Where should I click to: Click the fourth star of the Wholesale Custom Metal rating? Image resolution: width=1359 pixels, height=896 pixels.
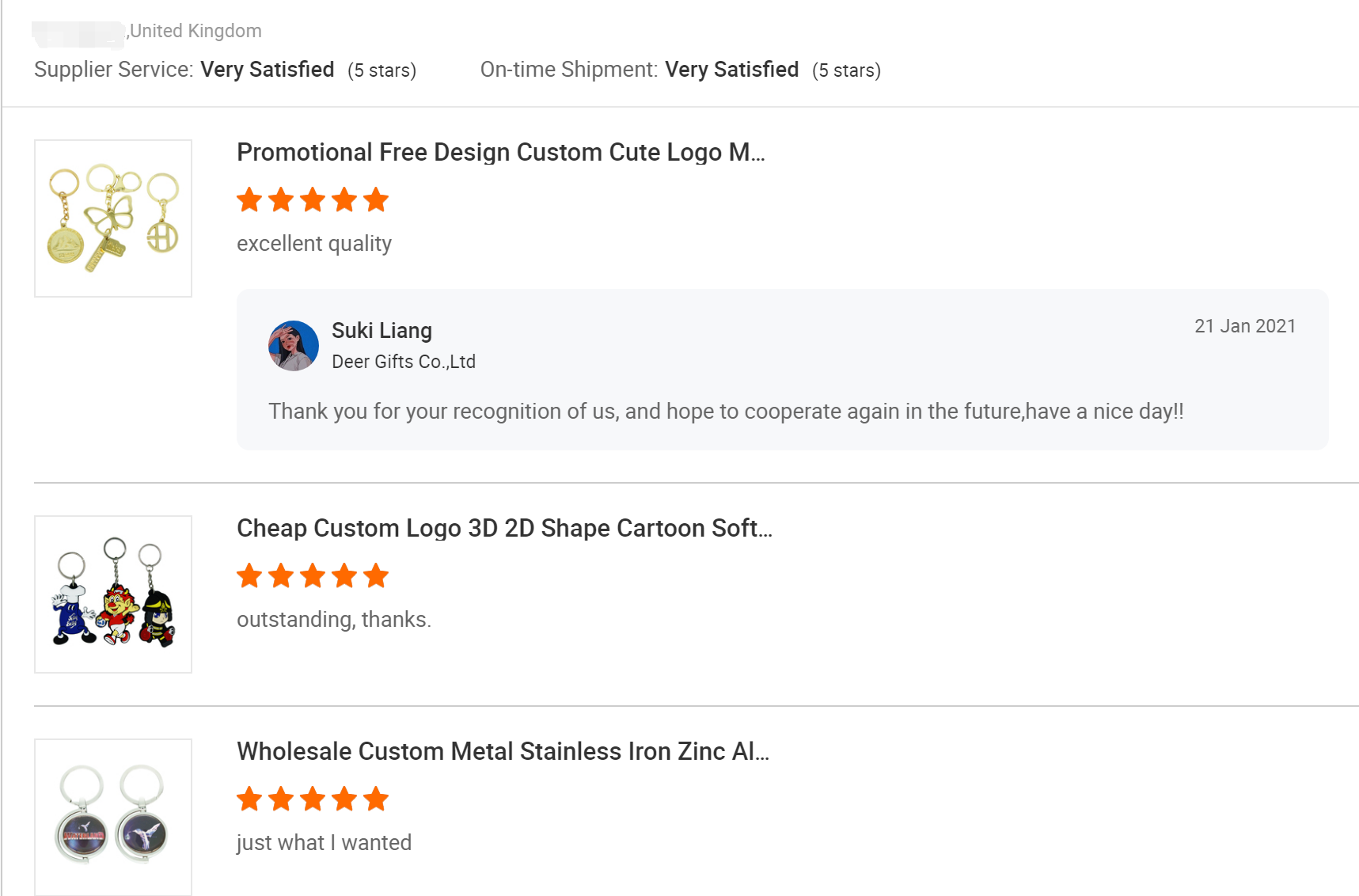(x=344, y=799)
